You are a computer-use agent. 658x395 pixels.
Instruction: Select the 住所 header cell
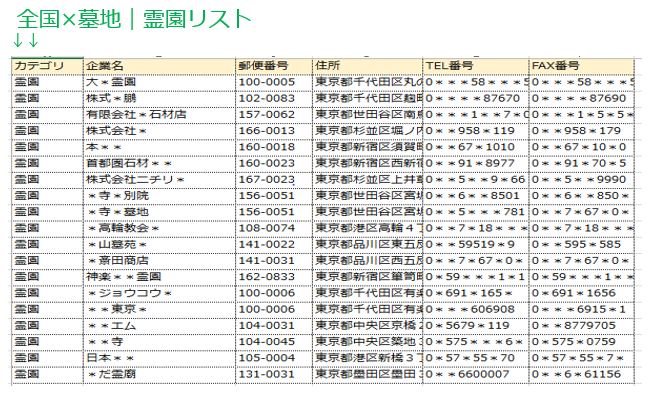click(x=368, y=66)
